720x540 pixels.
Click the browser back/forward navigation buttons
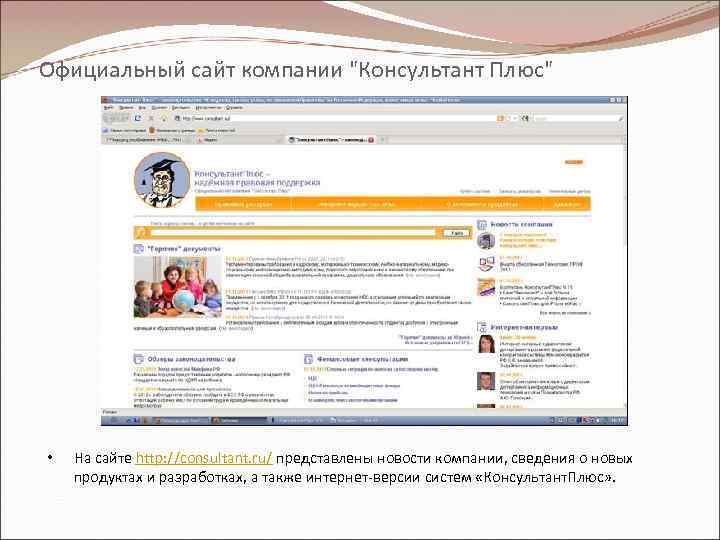(117, 118)
